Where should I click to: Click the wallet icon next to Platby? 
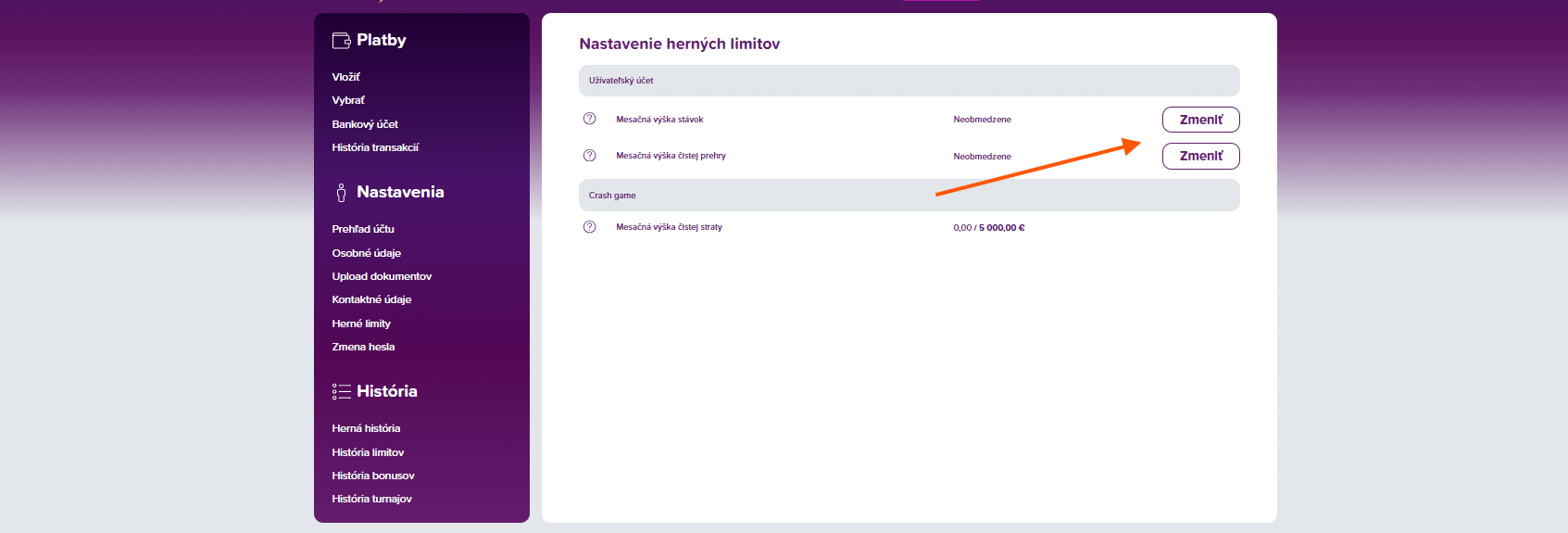[x=341, y=40]
